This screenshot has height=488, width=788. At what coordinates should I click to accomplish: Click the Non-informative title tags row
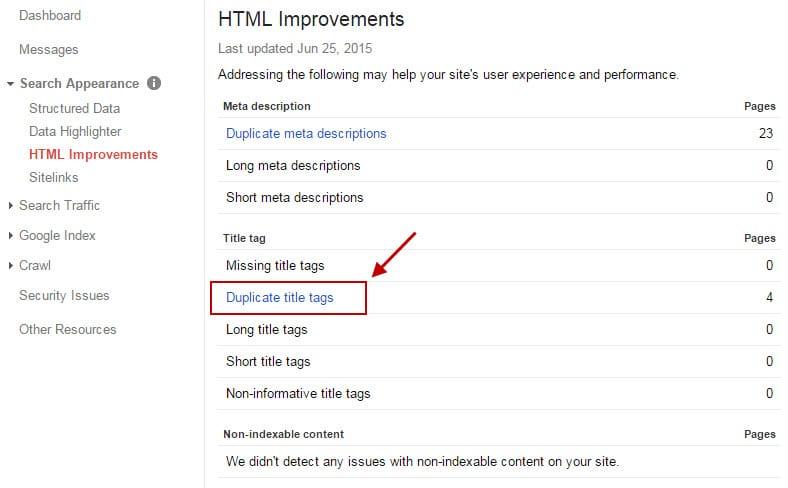(499, 394)
